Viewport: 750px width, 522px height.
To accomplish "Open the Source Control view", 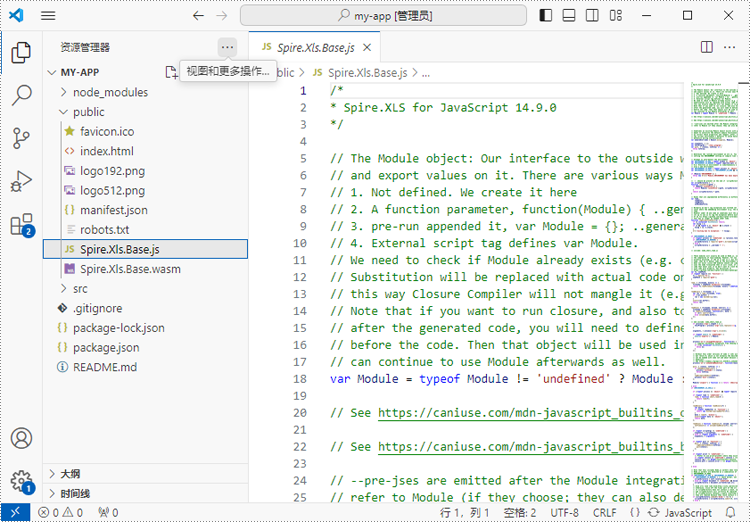I will pyautogui.click(x=21, y=138).
